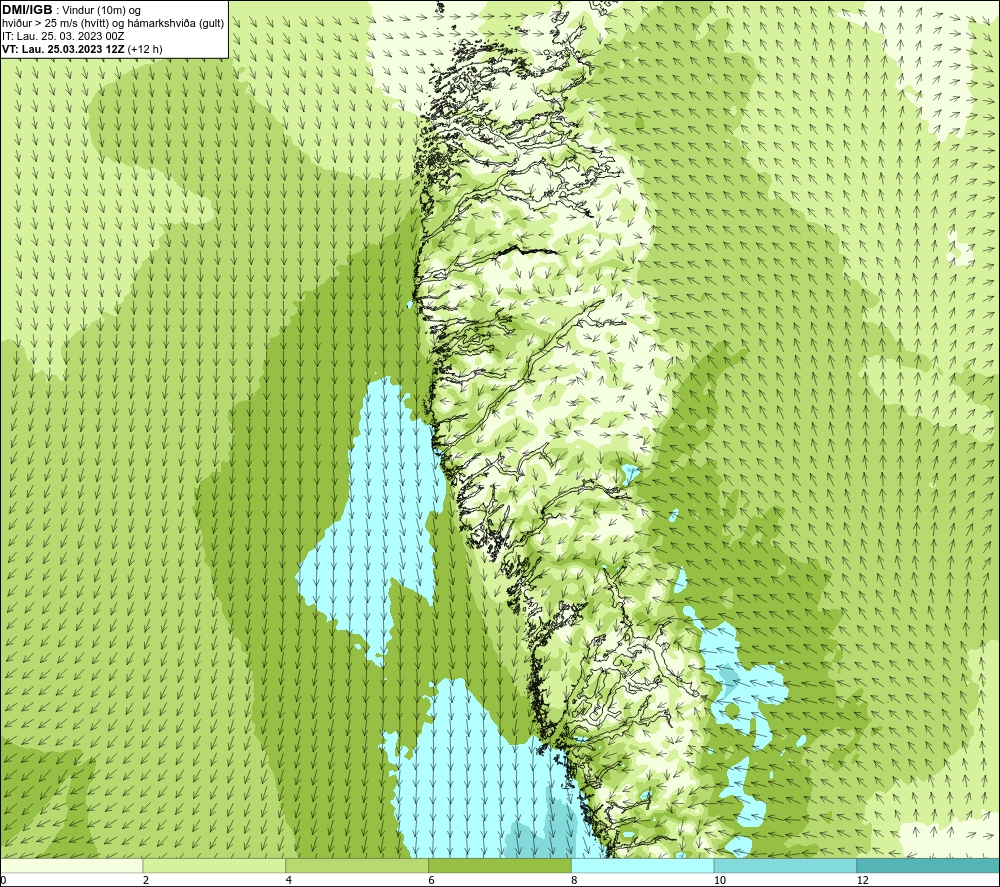Click the '4' label on the colour scale
This screenshot has height=887, width=1000.
pos(289,881)
